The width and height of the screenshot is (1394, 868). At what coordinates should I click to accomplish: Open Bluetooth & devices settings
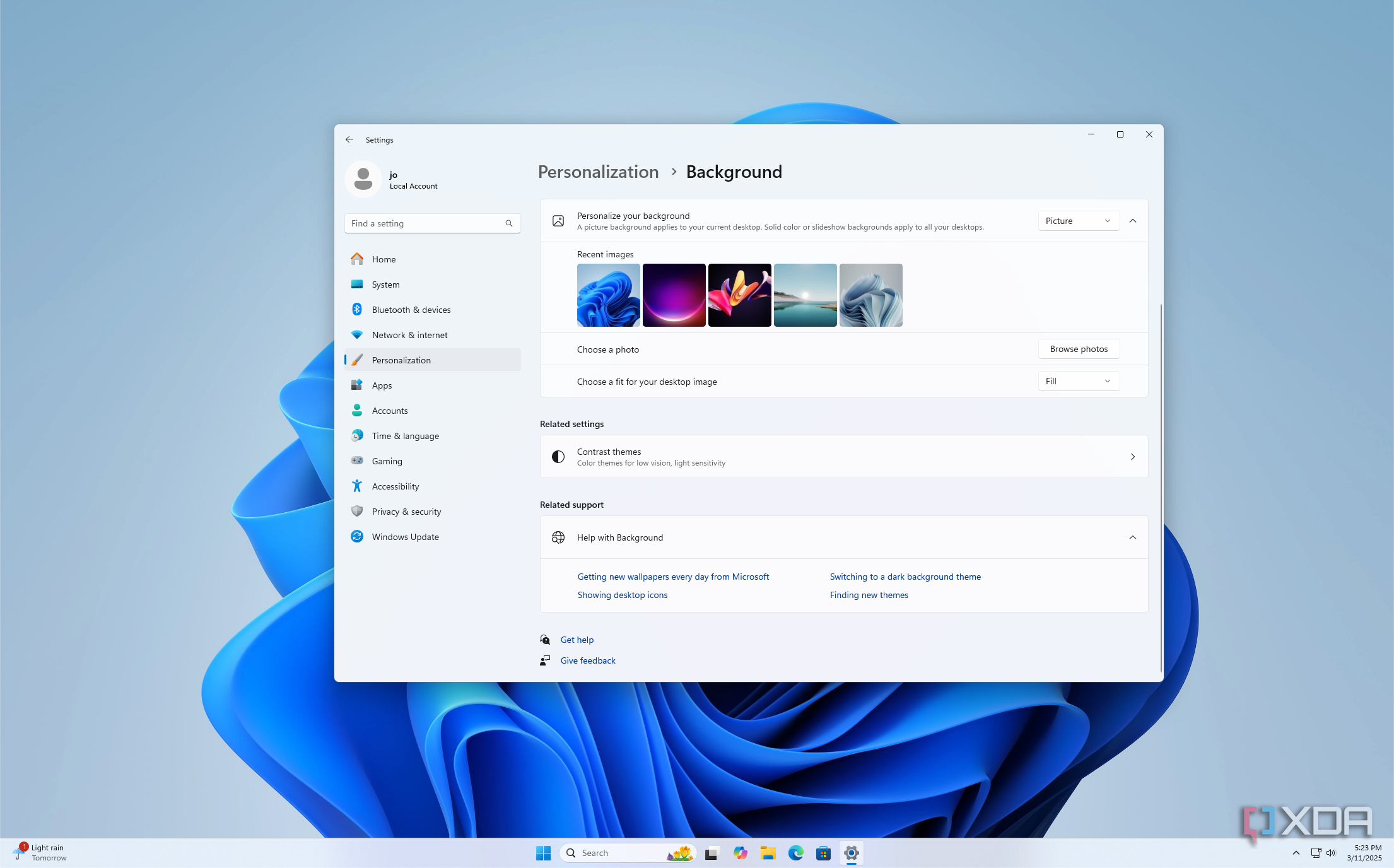pos(433,310)
